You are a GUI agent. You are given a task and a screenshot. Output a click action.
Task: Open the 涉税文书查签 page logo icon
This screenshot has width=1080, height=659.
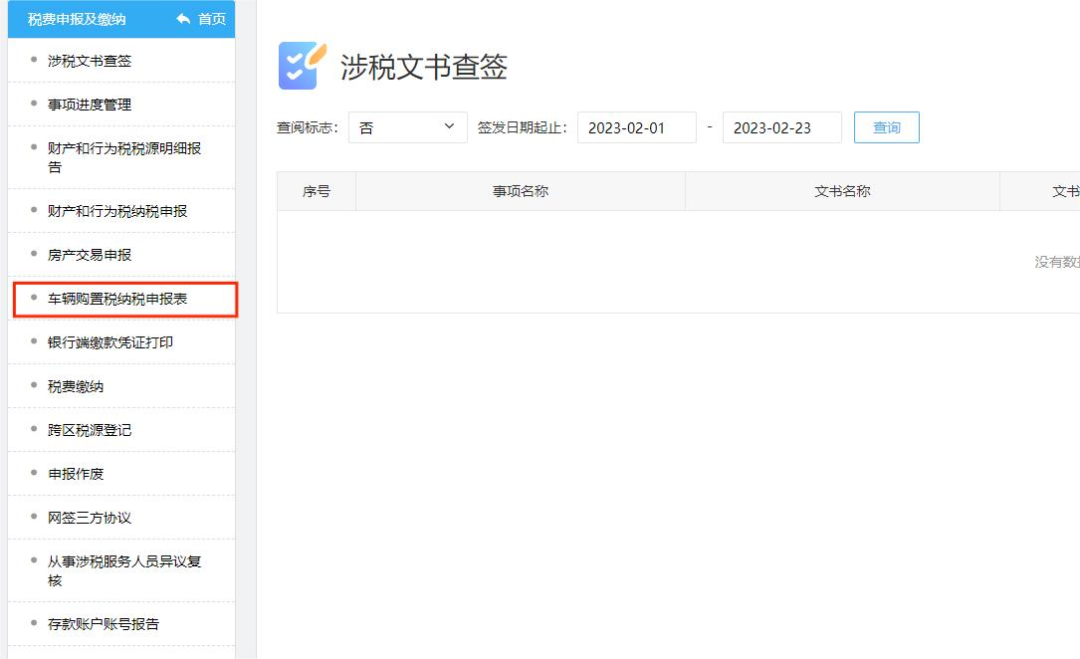click(x=302, y=65)
